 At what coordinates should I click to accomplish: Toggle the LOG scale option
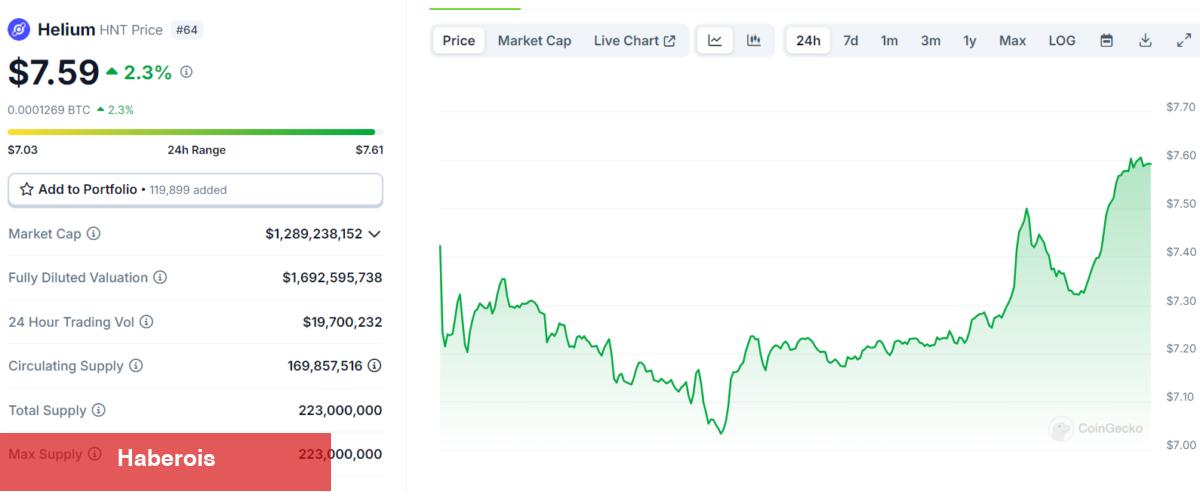point(1062,41)
